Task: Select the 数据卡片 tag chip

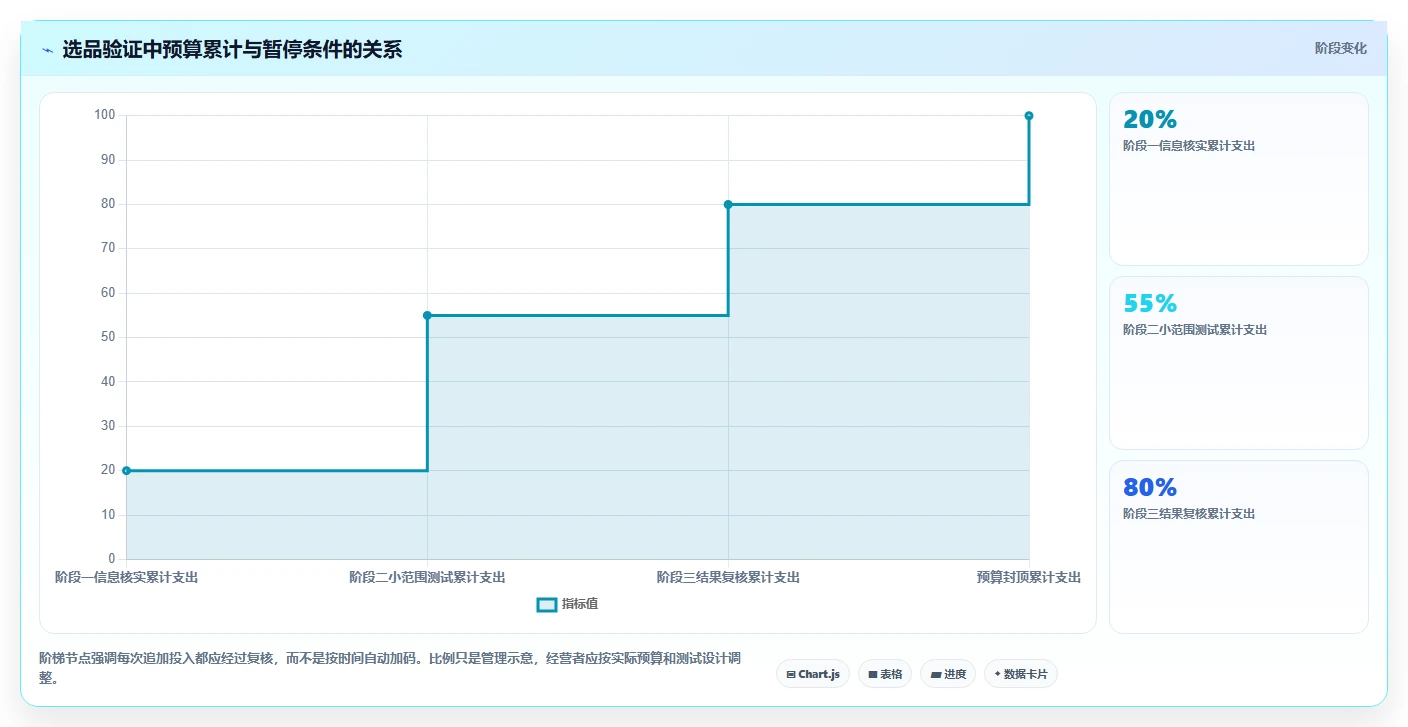Action: click(x=1021, y=674)
